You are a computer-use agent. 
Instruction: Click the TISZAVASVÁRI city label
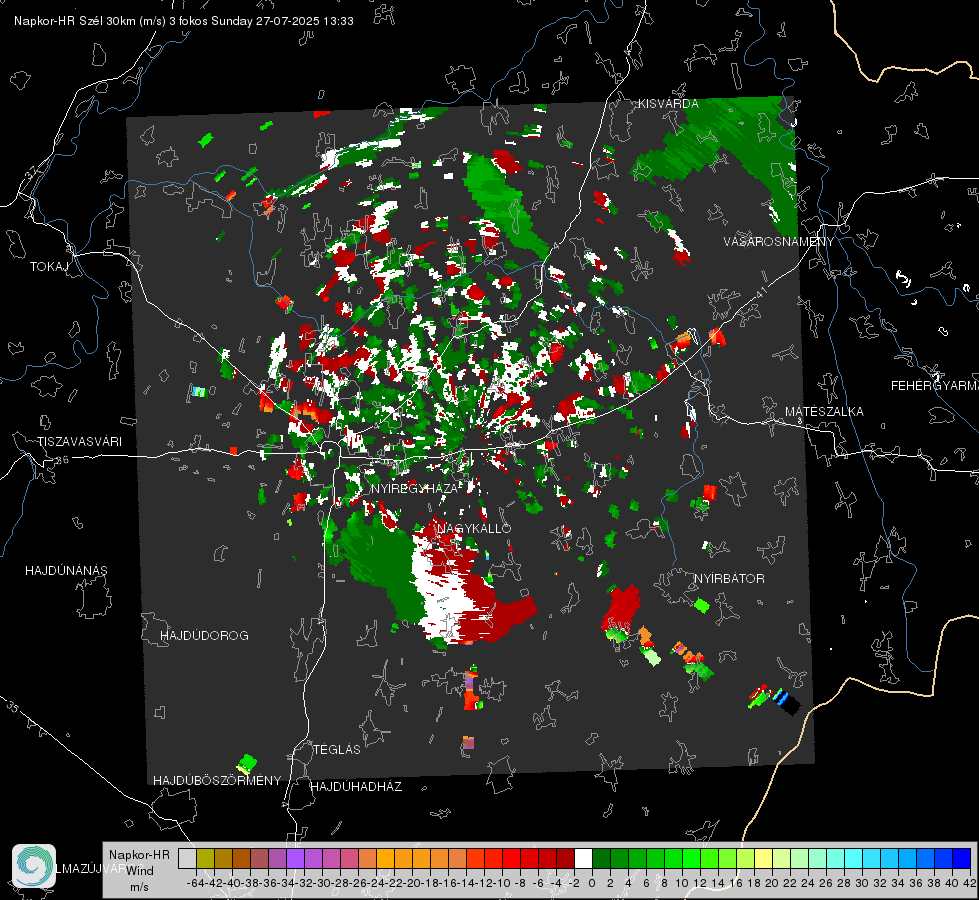(79, 442)
